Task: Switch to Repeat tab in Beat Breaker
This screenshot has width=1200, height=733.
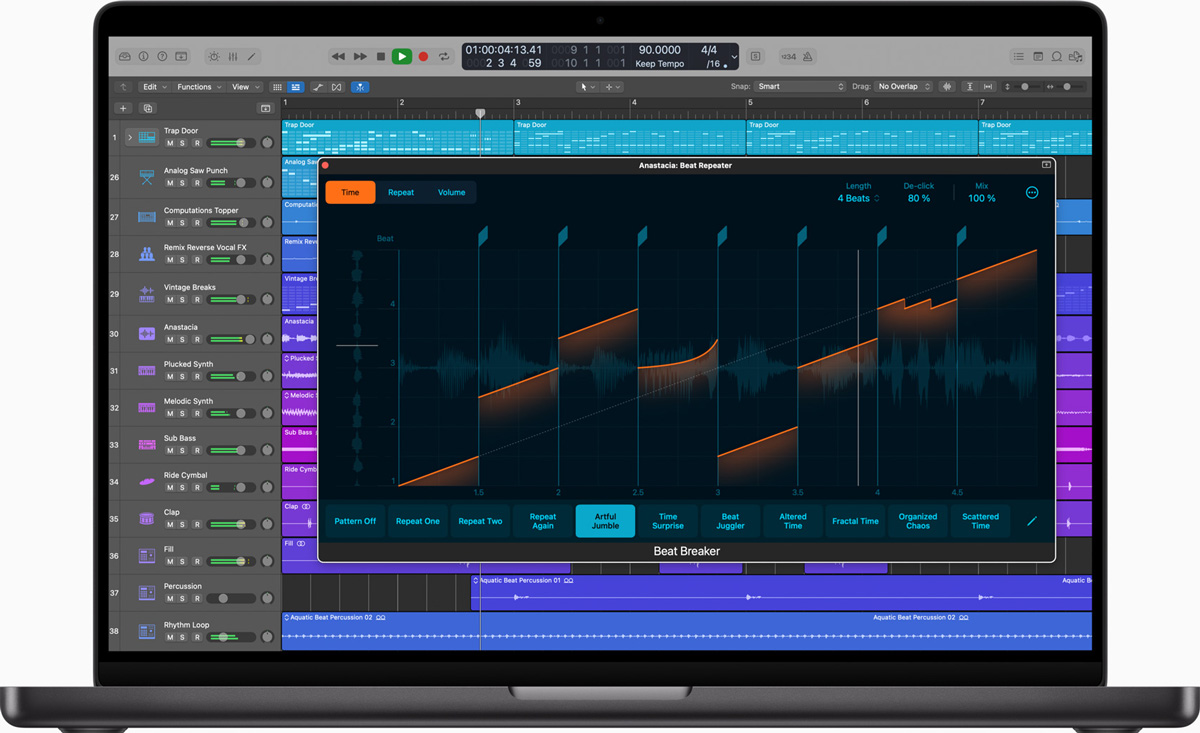Action: (x=401, y=192)
